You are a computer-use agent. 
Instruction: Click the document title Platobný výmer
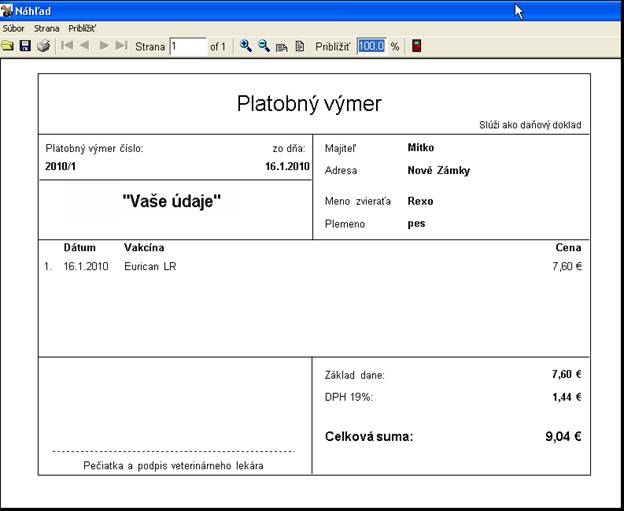[309, 104]
